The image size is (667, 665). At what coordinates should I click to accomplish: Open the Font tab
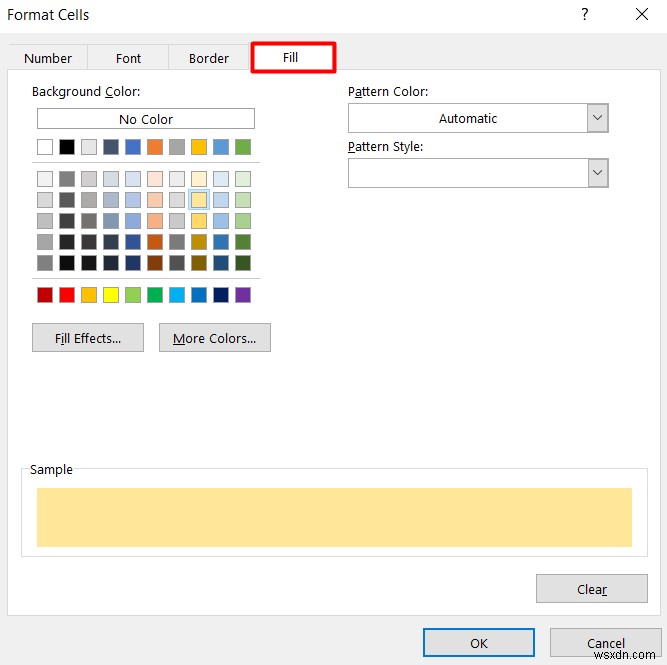(x=128, y=58)
